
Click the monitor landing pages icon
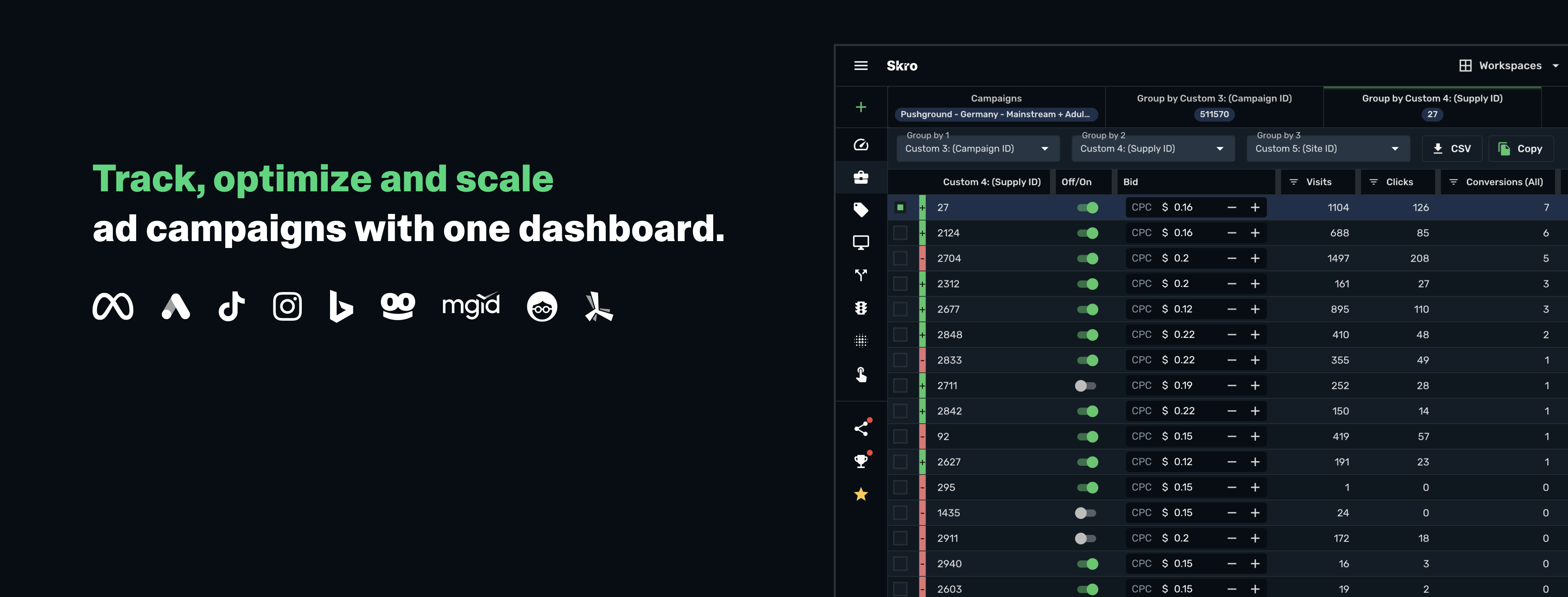point(861,243)
